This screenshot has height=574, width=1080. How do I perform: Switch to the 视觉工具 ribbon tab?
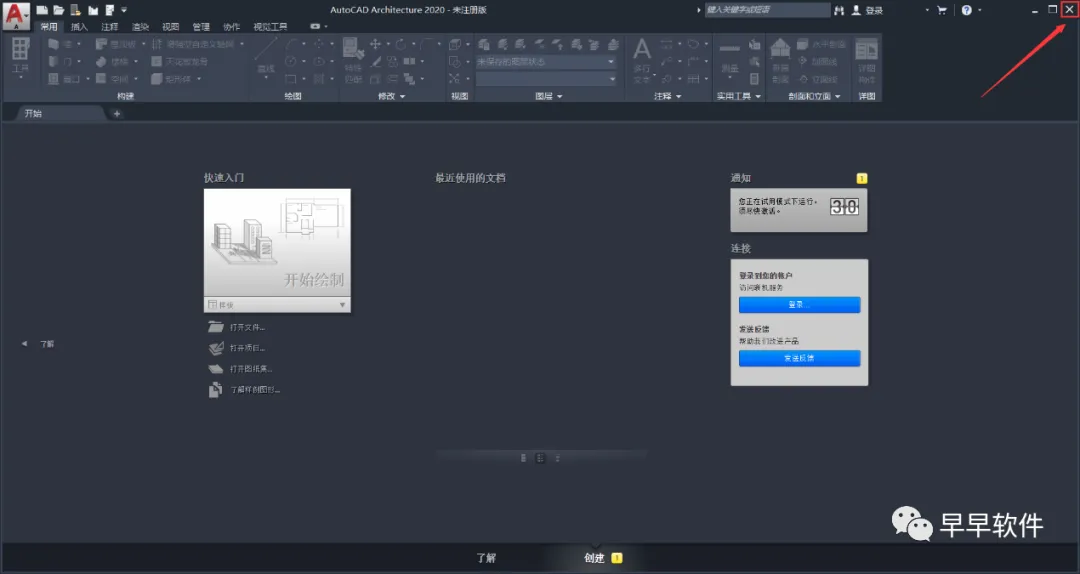tap(270, 27)
